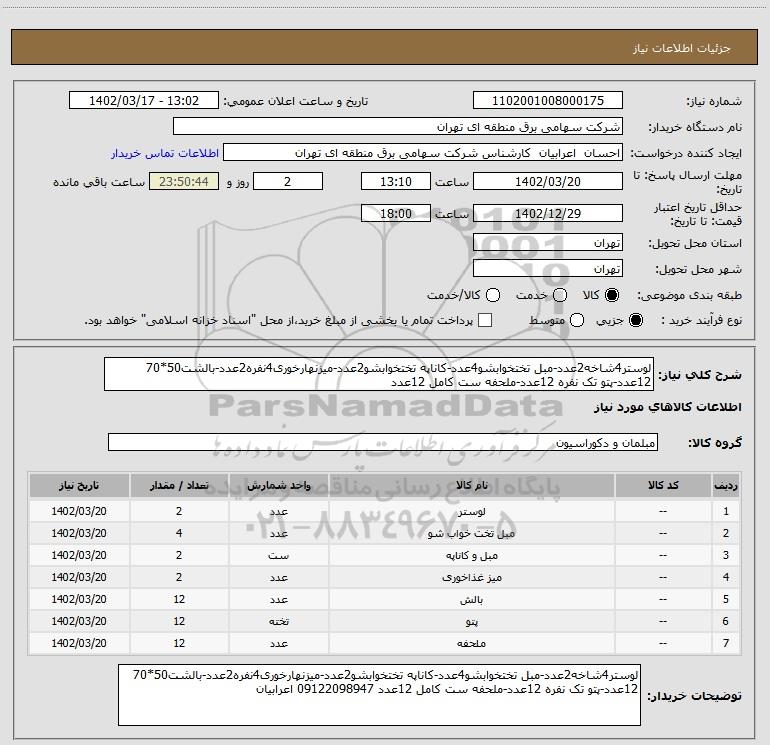770x745 pixels.
Task: Click the جزئیات اطلاعات نیاز header title
Action: pyautogui.click(x=682, y=48)
